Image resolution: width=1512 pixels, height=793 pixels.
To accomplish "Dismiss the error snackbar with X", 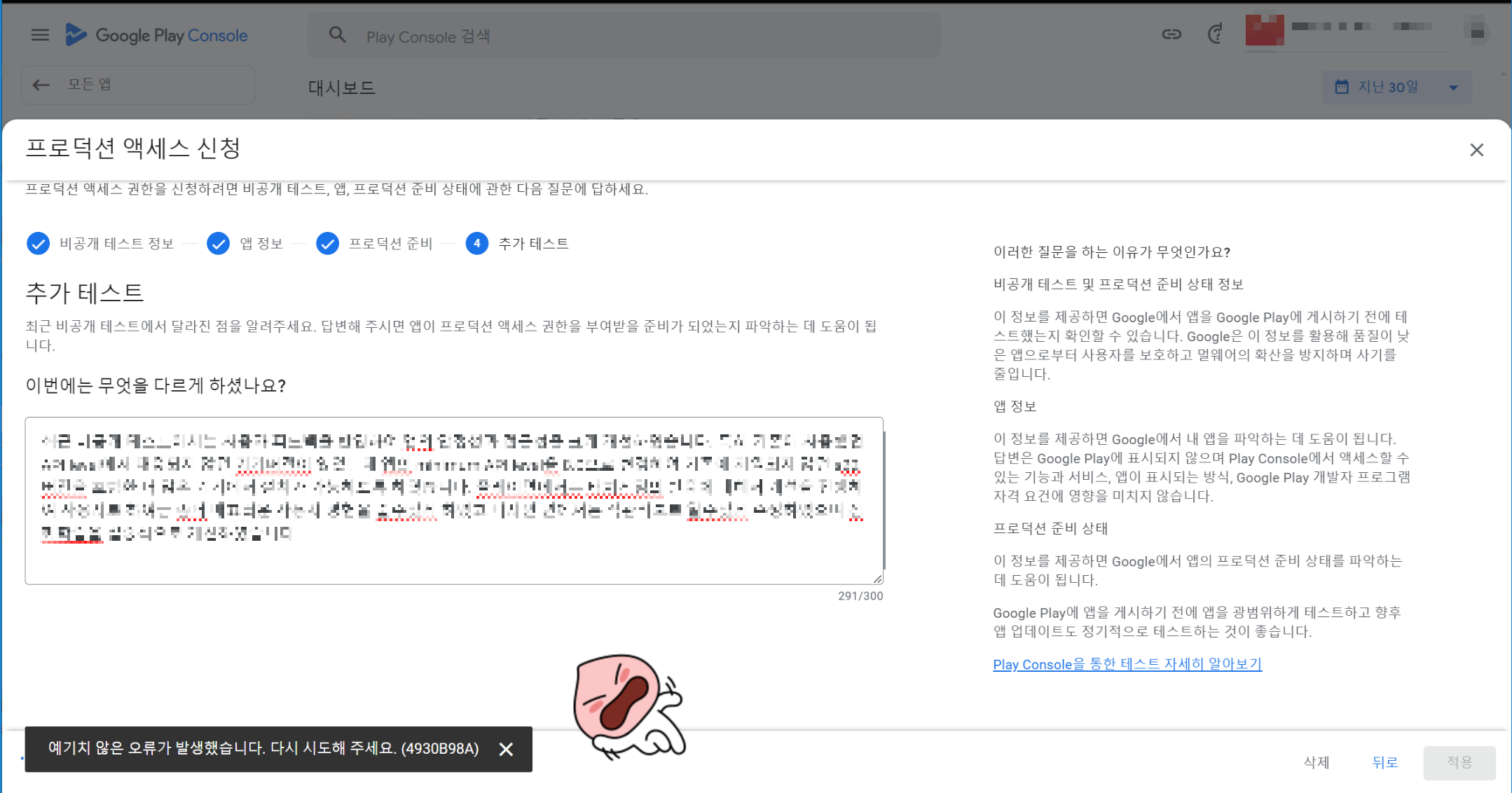I will pos(506,749).
